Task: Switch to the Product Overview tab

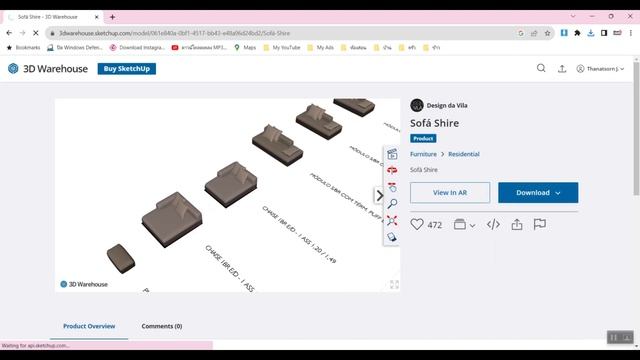Action: coord(89,326)
